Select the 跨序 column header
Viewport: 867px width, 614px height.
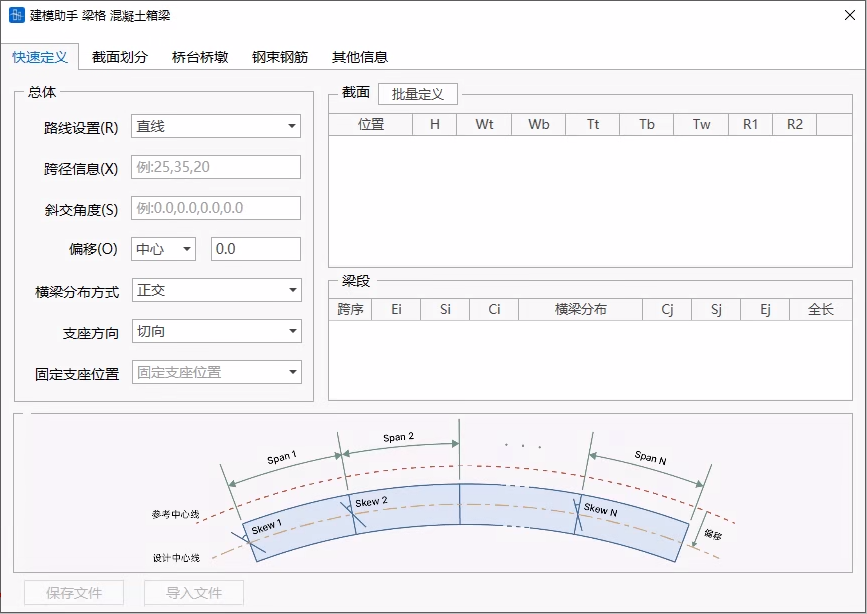coord(350,309)
